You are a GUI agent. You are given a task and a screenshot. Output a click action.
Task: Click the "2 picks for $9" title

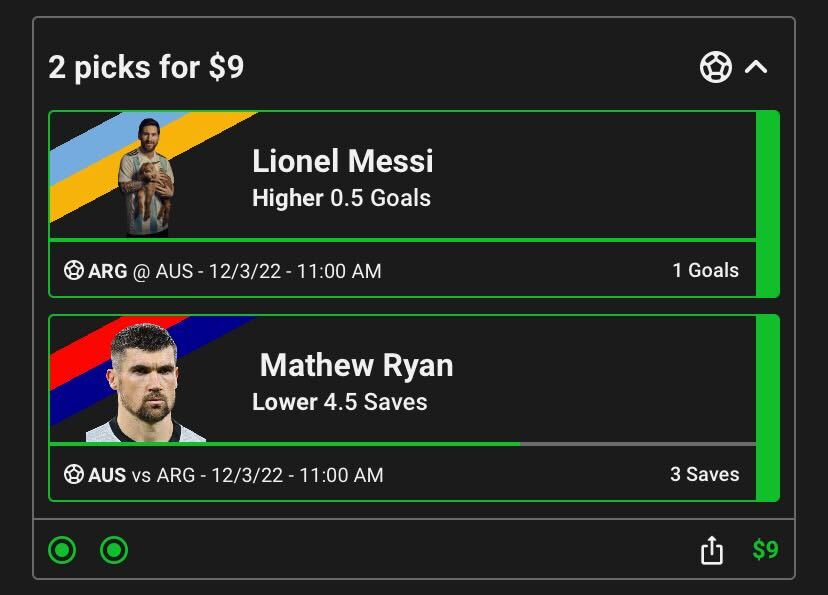[x=146, y=68]
